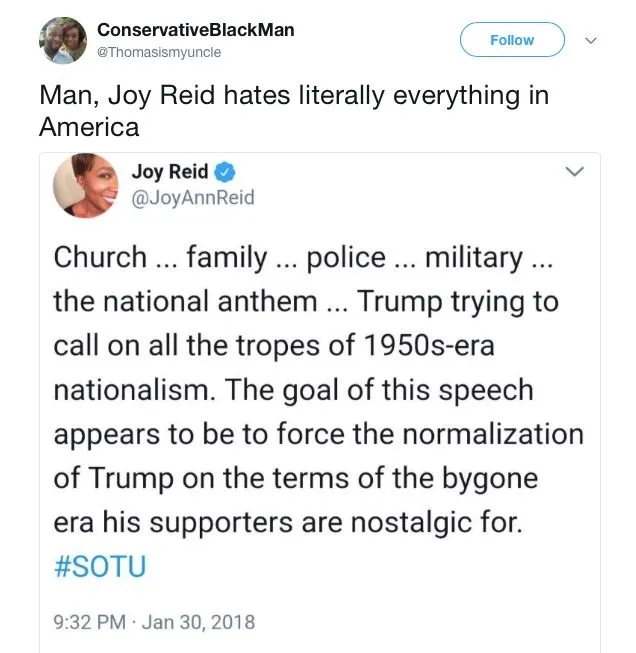
Task: Click the blue verified badge beside Joy Reid
Action: [x=225, y=172]
